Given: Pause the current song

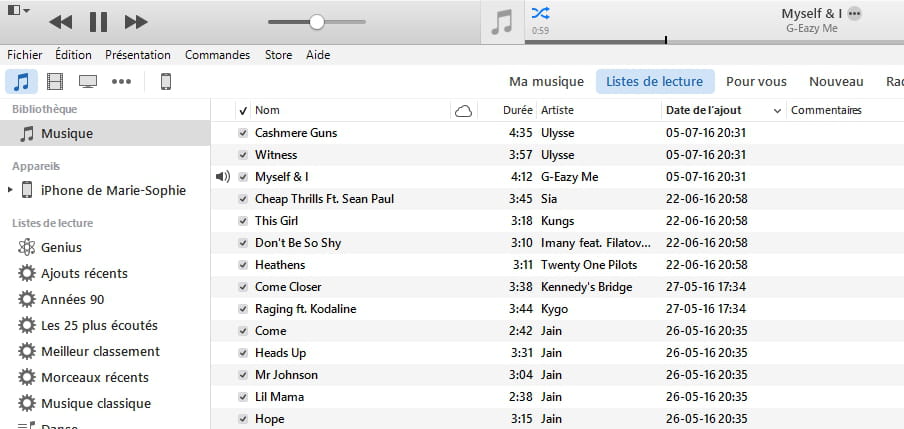Looking at the screenshot, I should click(x=98, y=22).
